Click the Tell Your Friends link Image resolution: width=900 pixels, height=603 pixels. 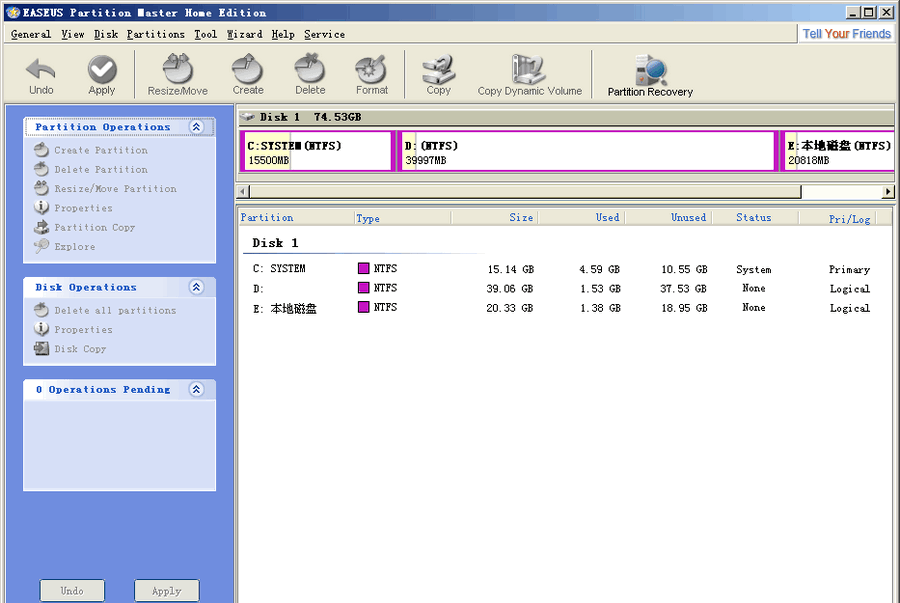(846, 33)
